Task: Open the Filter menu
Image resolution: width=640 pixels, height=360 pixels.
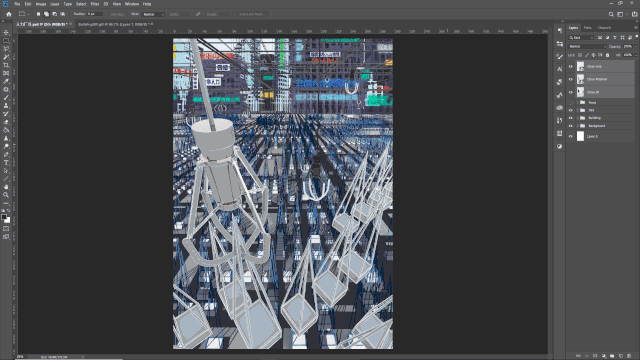Action: tap(95, 4)
